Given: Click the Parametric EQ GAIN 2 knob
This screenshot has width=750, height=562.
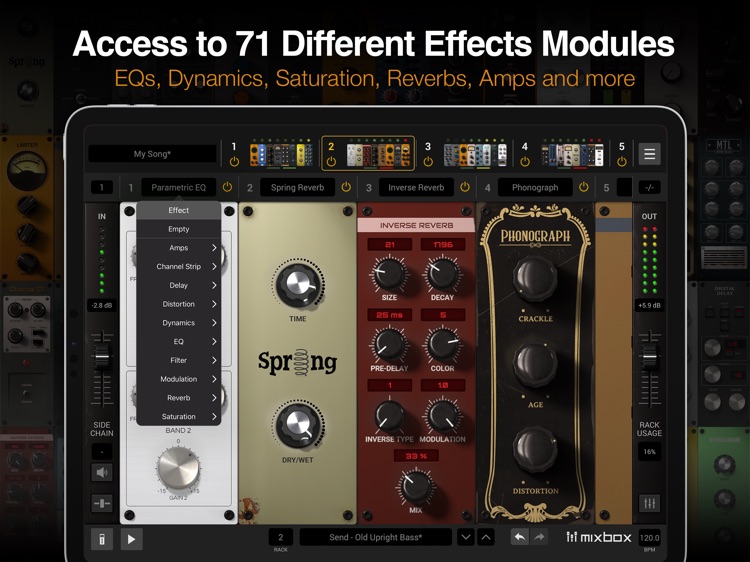Looking at the screenshot, I should 178,468.
